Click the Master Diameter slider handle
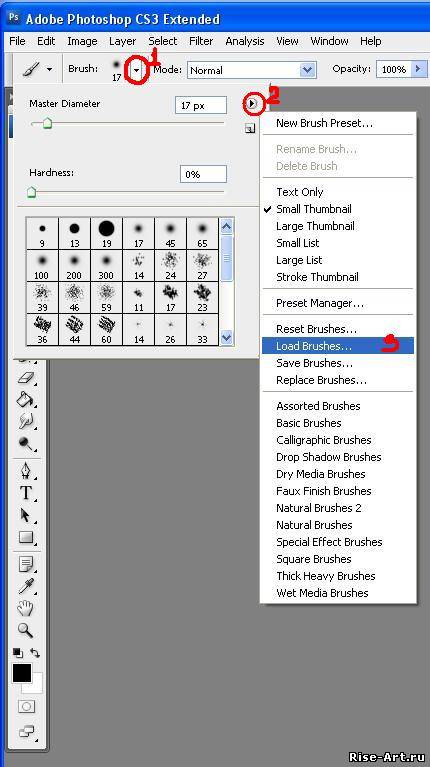This screenshot has height=767, width=430. pos(47,124)
